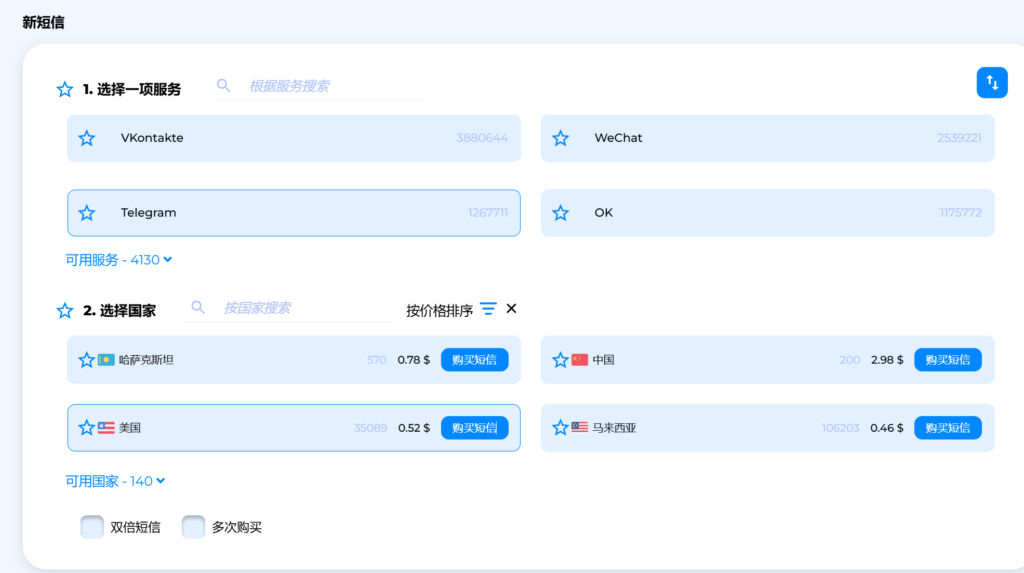
Task: Enable the 双倍短信 checkbox
Action: [x=92, y=527]
